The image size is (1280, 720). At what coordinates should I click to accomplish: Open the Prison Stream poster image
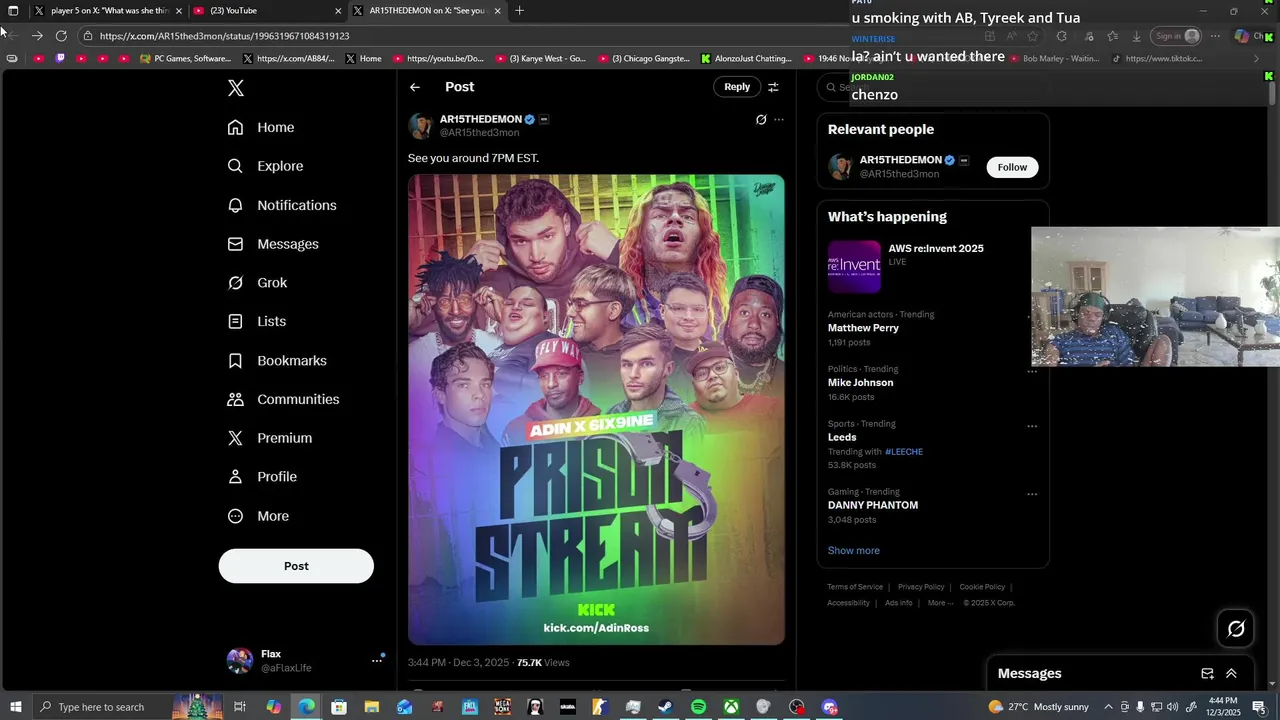point(596,410)
